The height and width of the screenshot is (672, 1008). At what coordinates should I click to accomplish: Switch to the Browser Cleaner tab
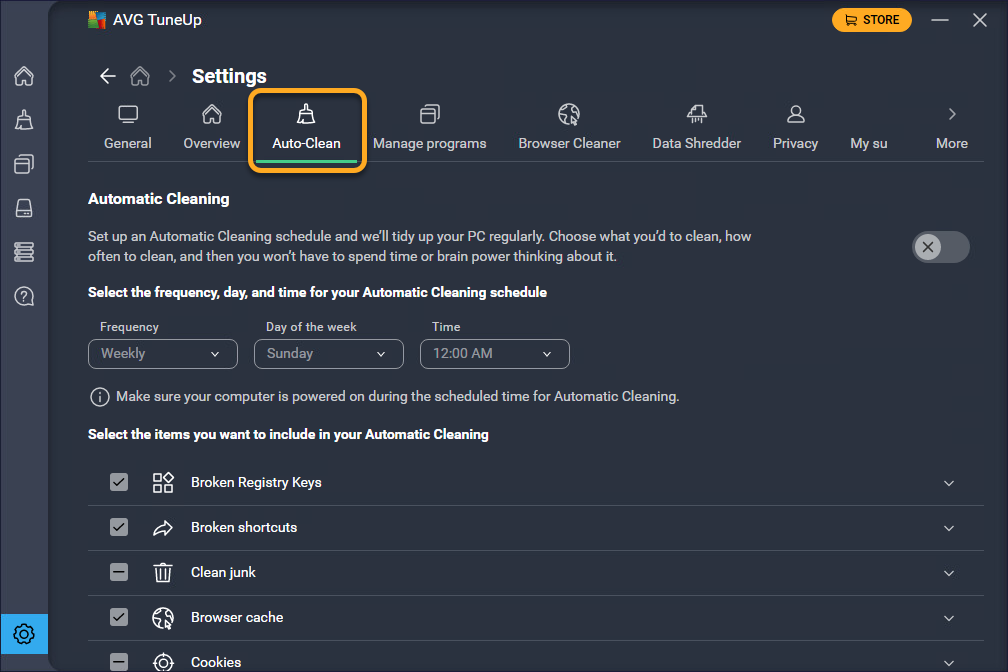click(569, 127)
